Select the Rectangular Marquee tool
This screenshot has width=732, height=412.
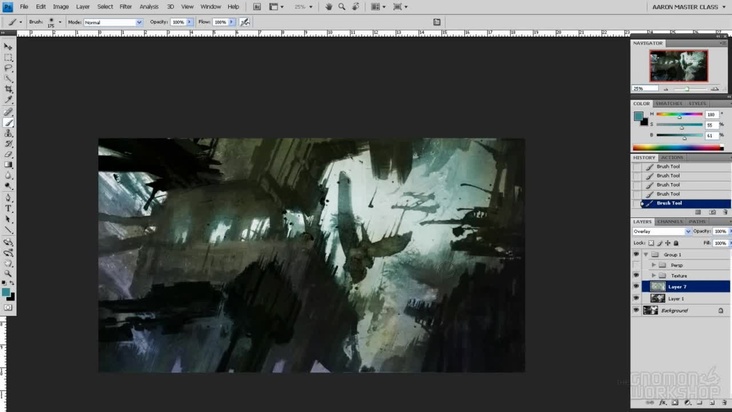pyautogui.click(x=8, y=57)
